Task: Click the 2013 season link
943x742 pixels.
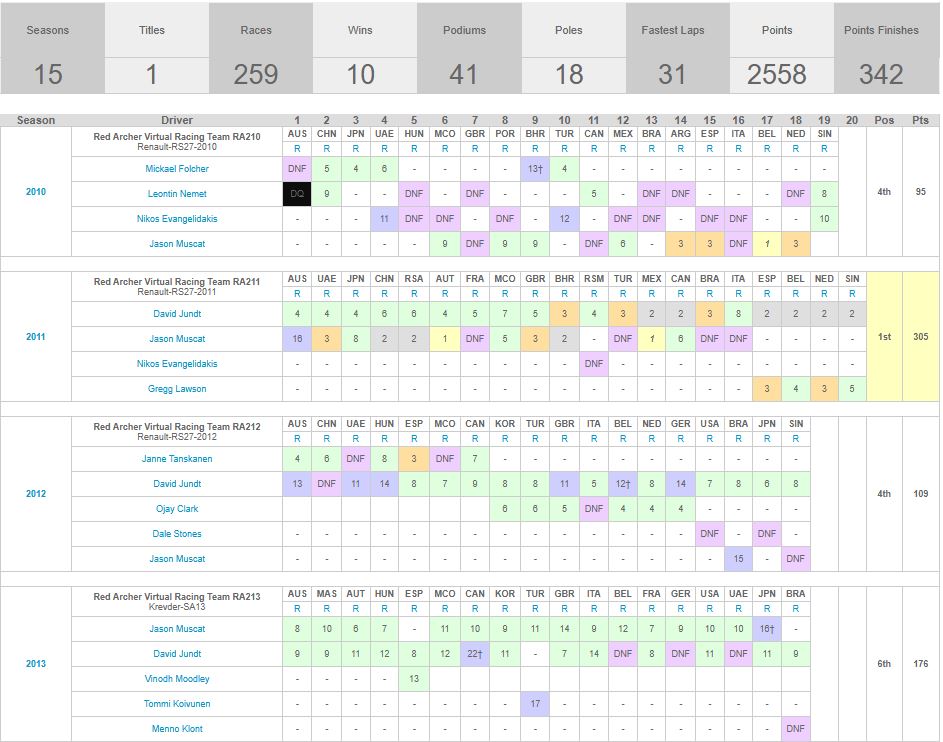Action: pyautogui.click(x=36, y=664)
